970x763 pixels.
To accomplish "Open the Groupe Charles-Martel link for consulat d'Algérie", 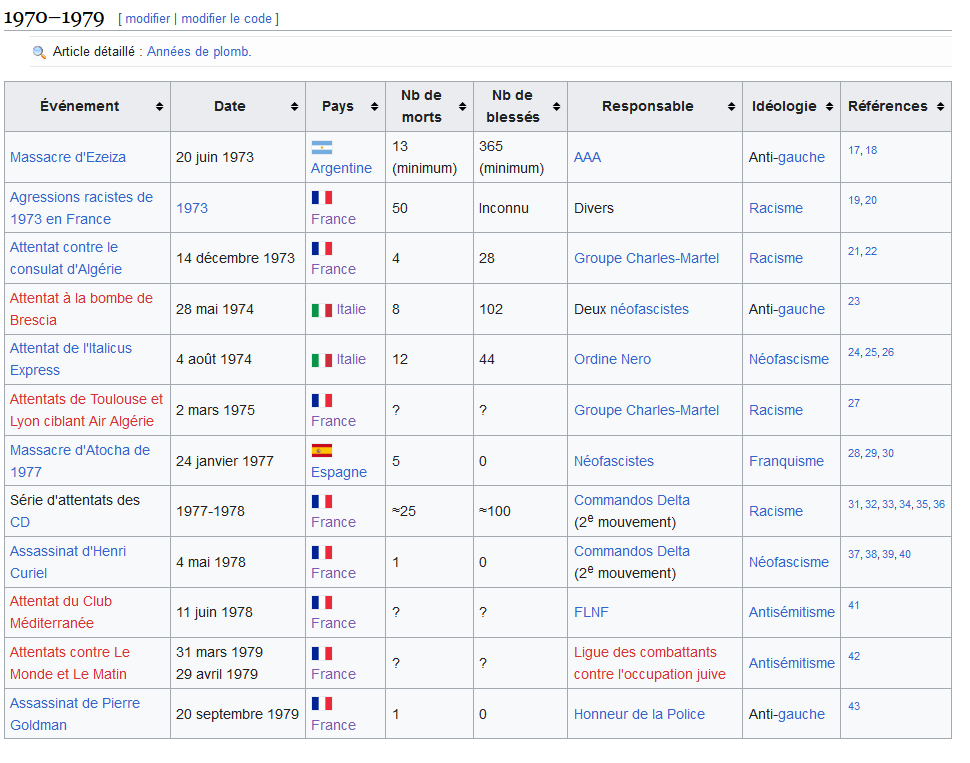I will pos(646,258).
